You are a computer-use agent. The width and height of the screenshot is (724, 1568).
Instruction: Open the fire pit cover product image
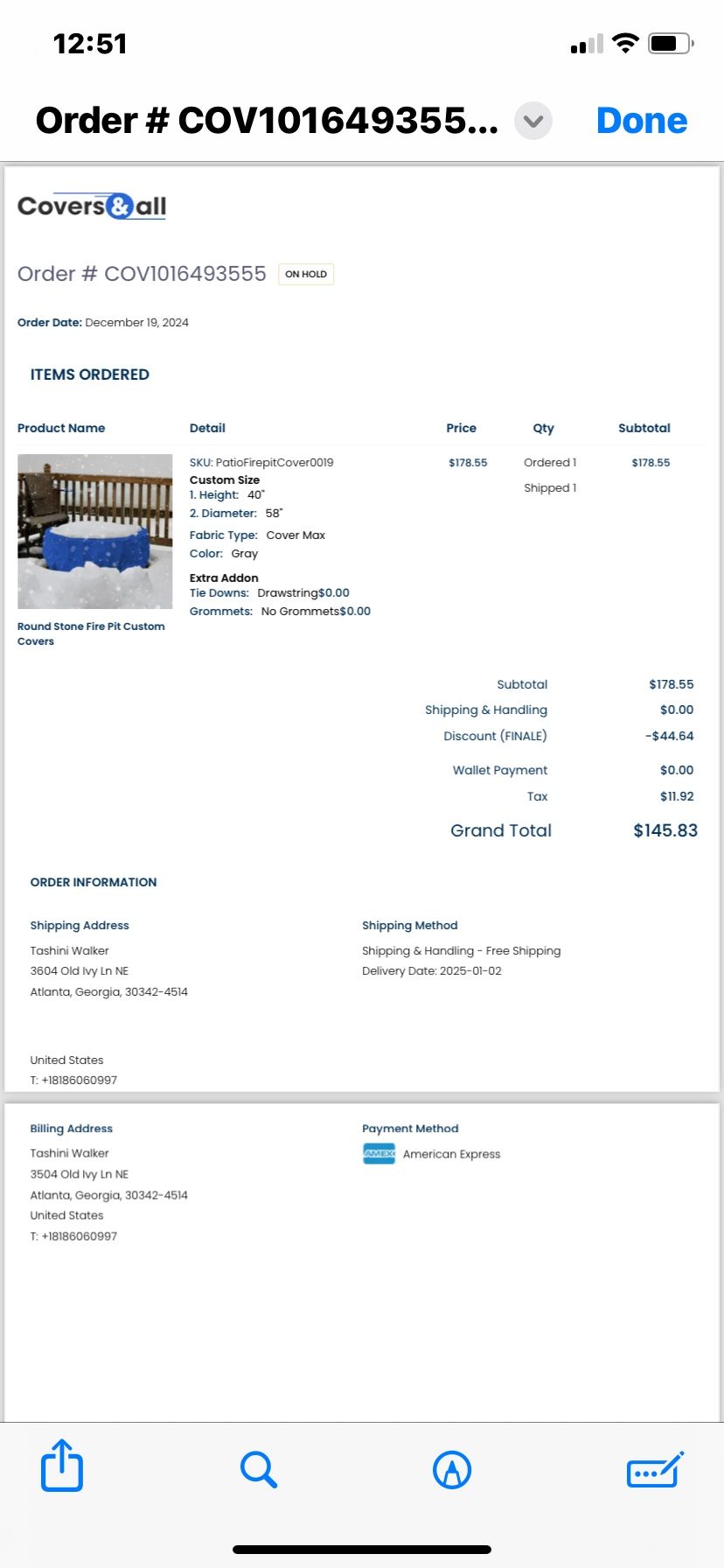95,531
